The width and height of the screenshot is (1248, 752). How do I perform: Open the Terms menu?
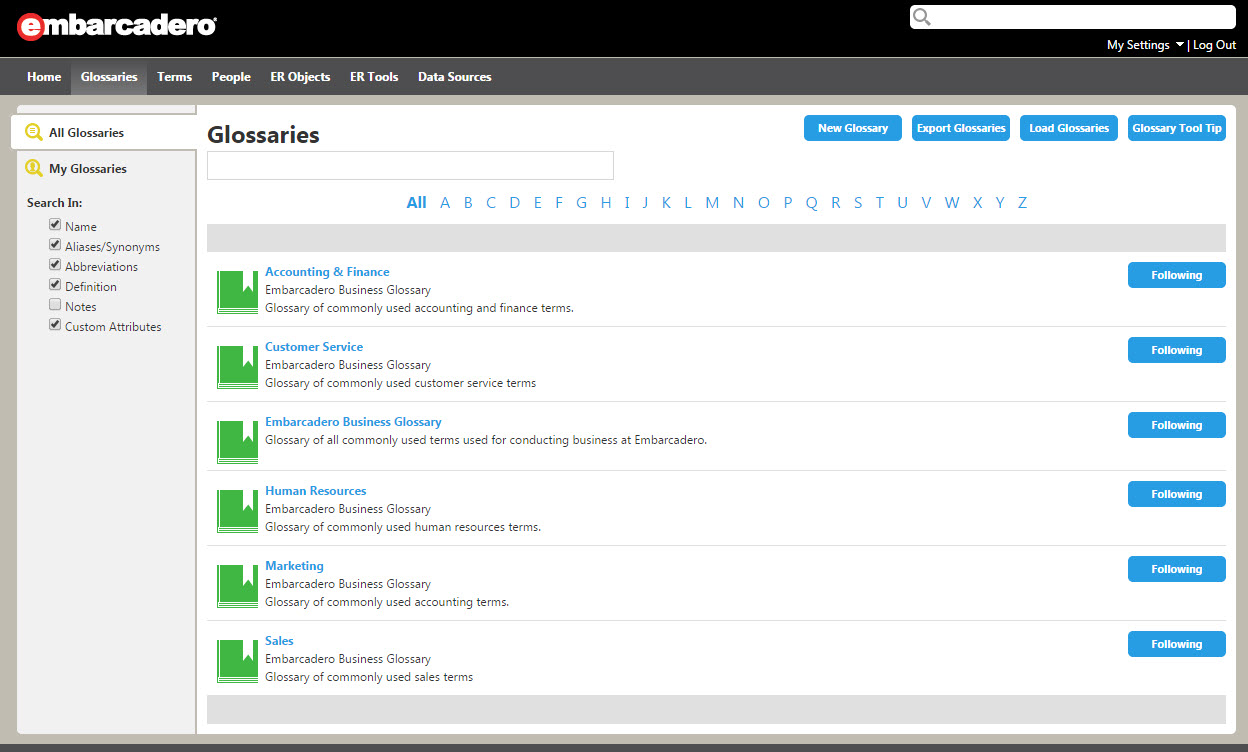pyautogui.click(x=174, y=77)
